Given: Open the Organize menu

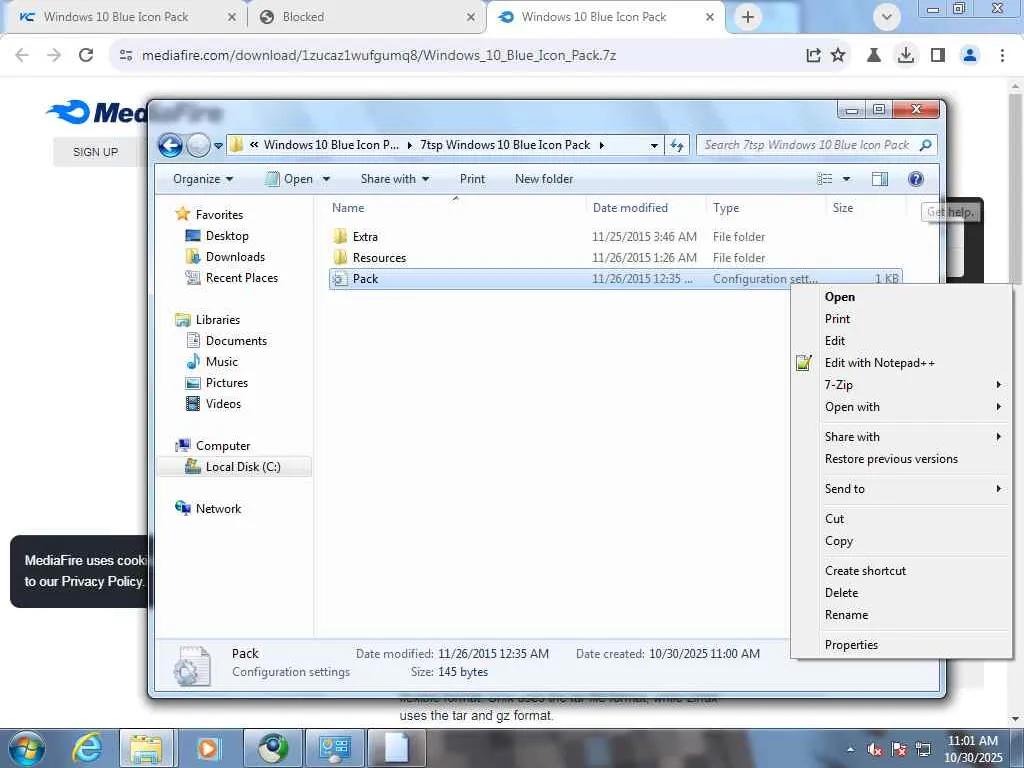Looking at the screenshot, I should click(202, 179).
